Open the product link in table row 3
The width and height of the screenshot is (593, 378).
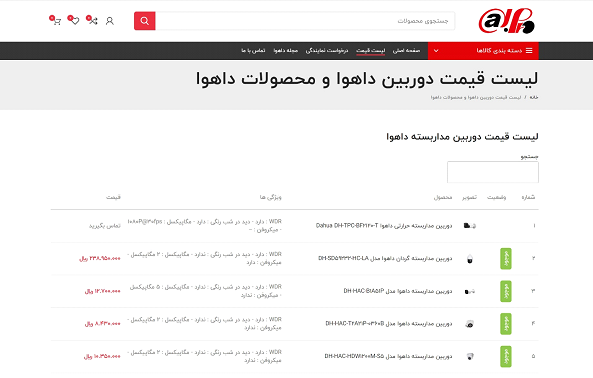click(398, 291)
